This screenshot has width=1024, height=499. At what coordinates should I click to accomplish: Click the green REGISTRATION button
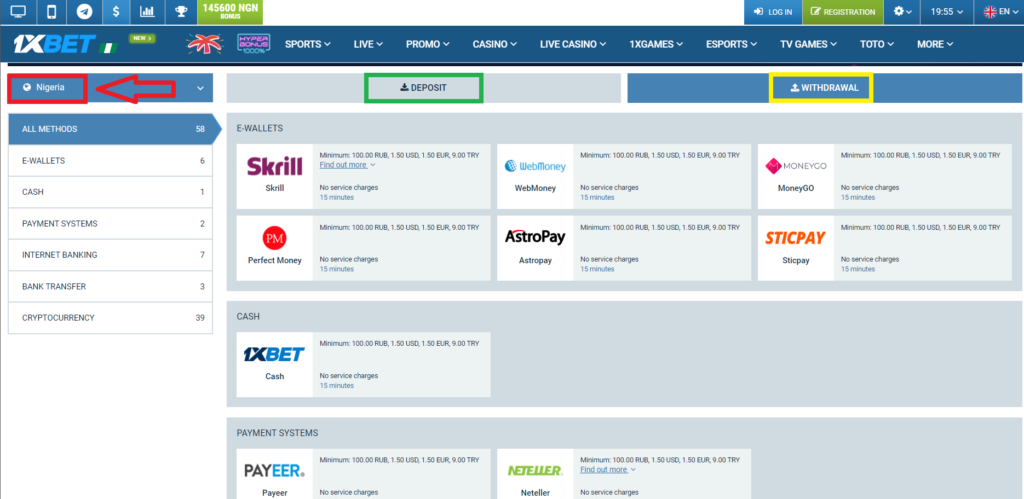[x=842, y=12]
